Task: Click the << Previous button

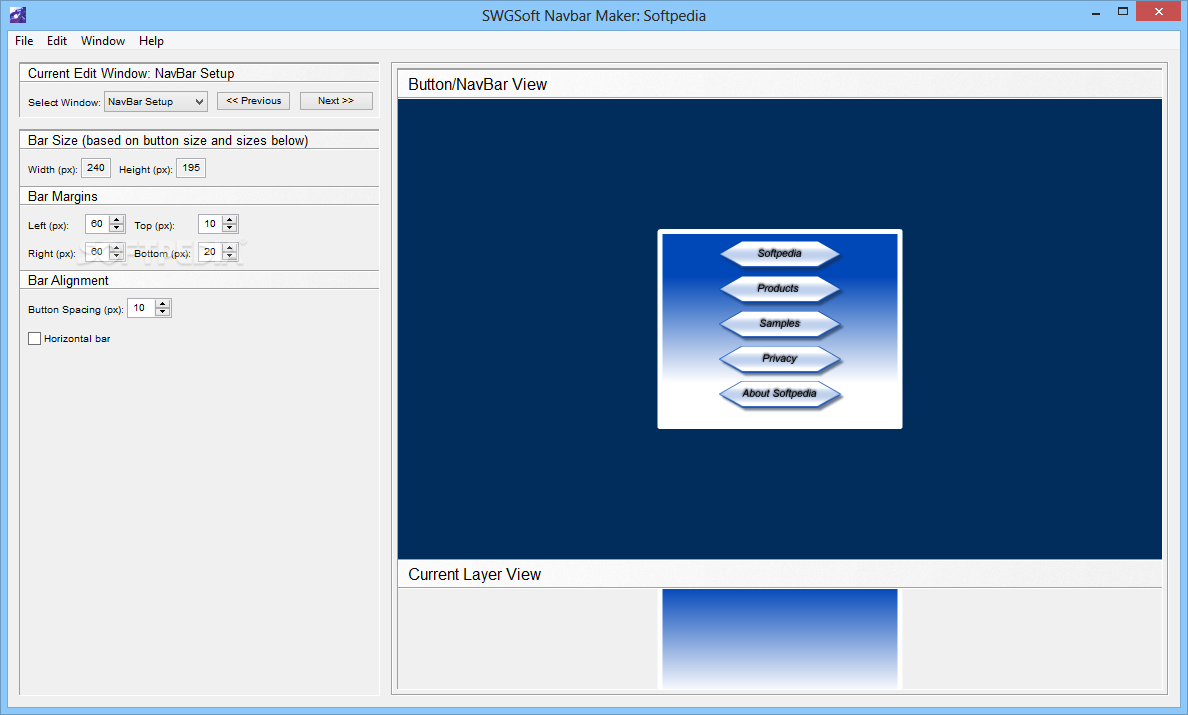Action: 253,101
